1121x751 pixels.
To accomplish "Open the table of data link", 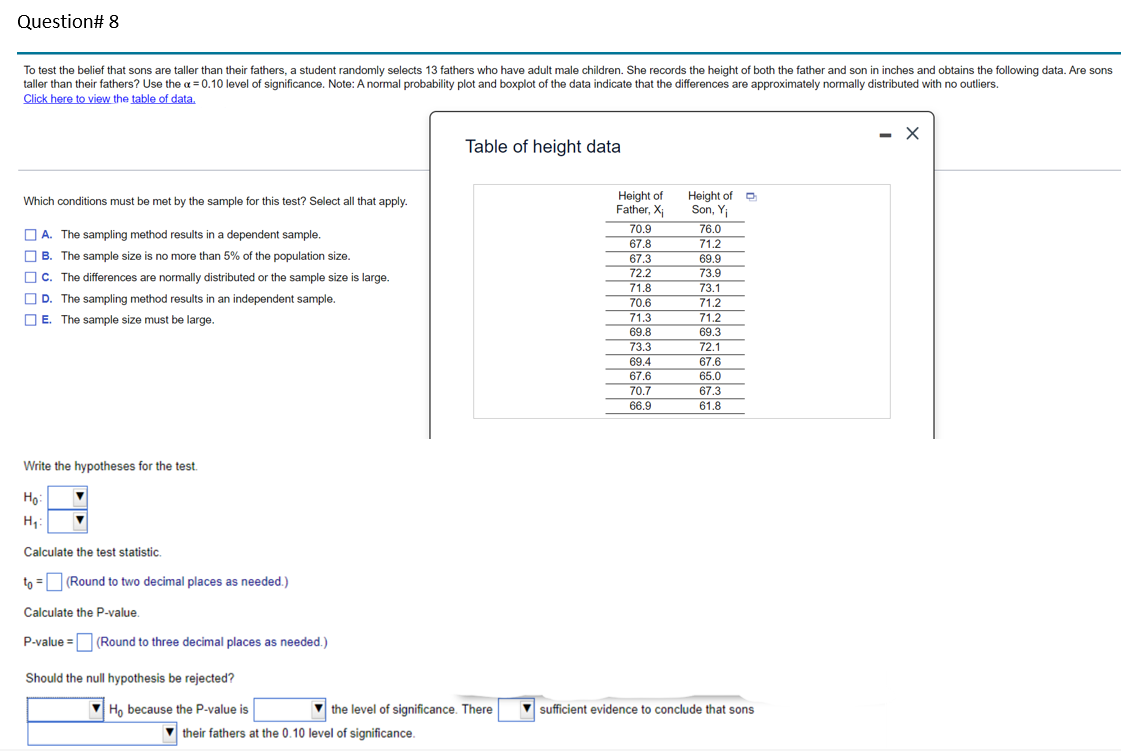I will tap(163, 97).
